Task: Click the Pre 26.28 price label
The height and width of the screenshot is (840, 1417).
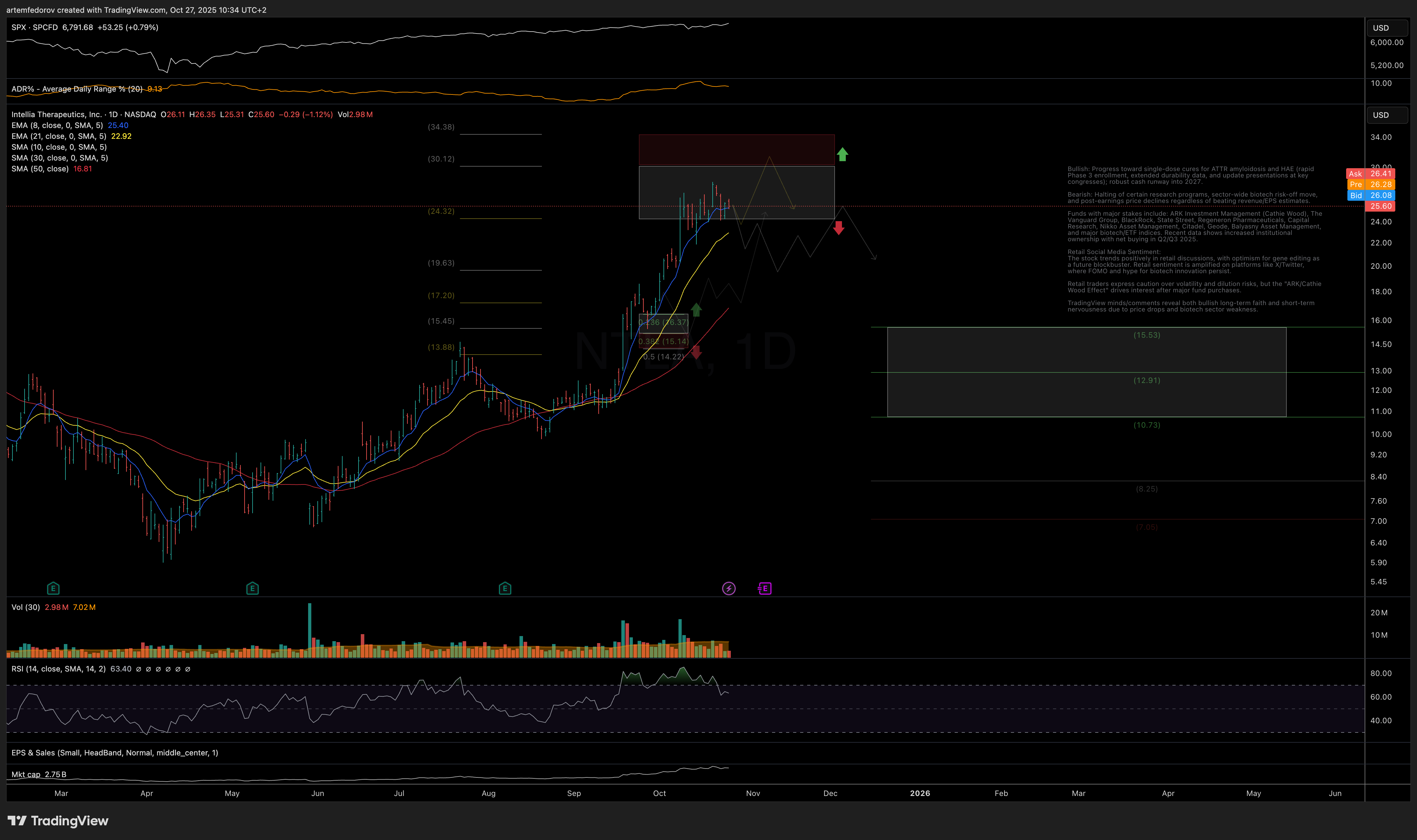Action: click(1371, 184)
